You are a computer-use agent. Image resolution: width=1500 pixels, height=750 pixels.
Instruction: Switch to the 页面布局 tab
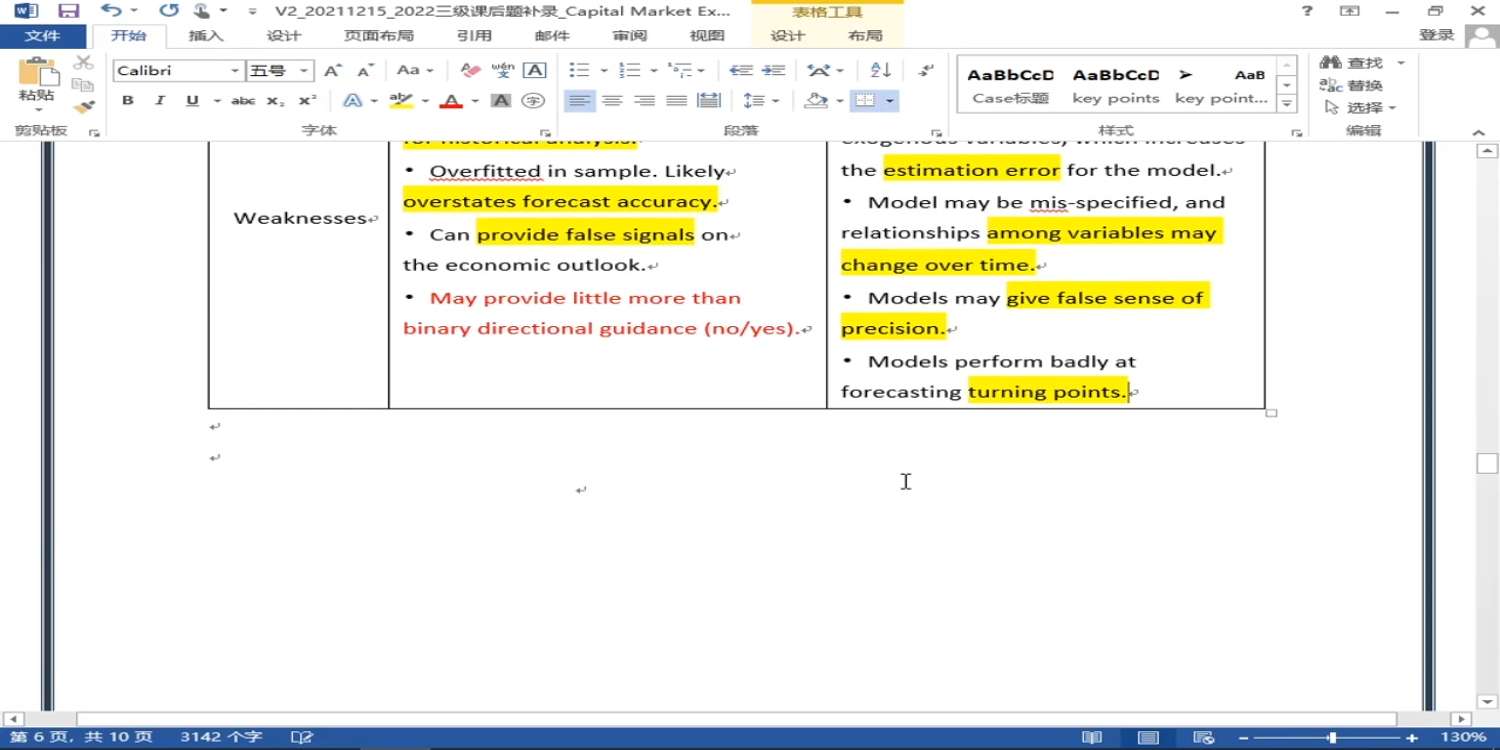point(378,36)
